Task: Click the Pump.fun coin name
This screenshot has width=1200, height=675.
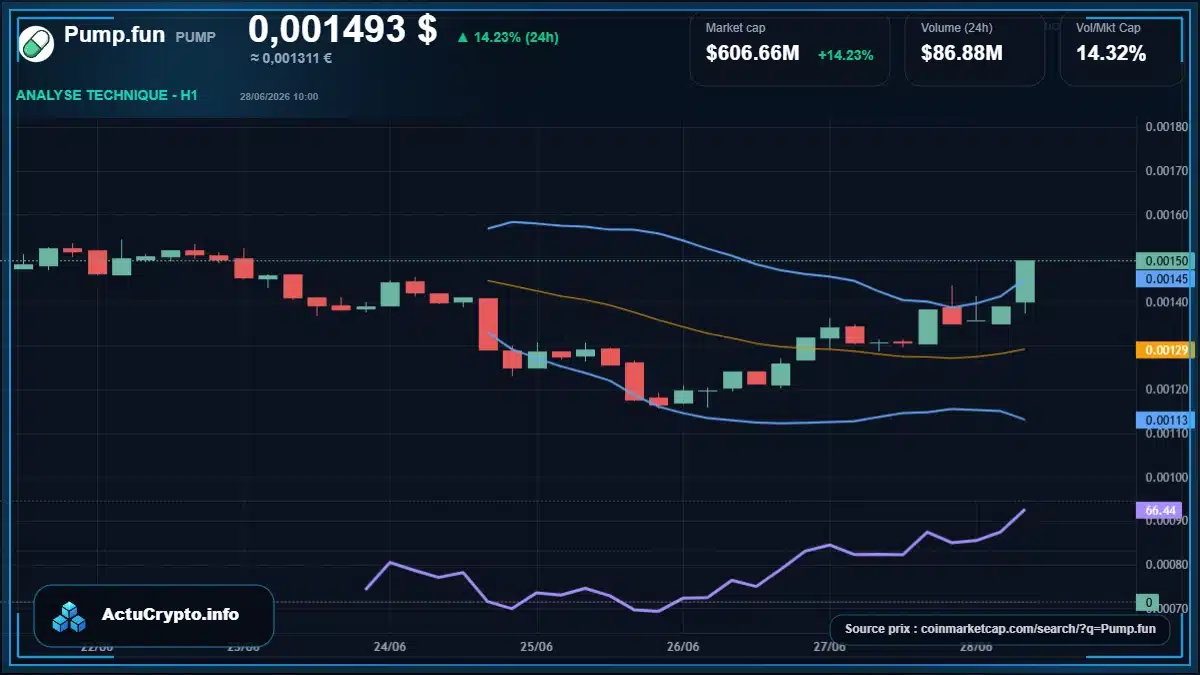Action: coord(114,35)
